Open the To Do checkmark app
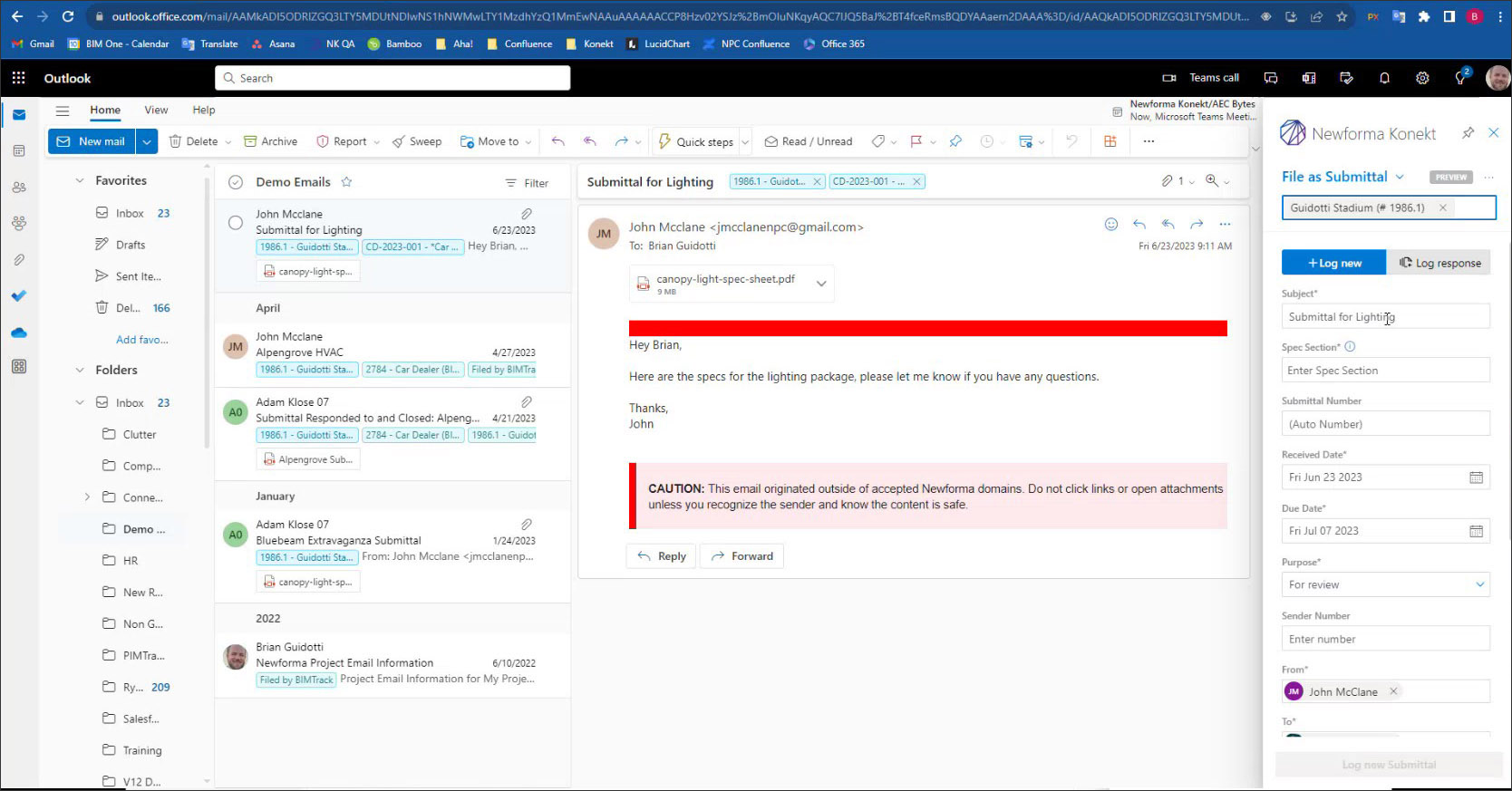 pyautogui.click(x=19, y=296)
